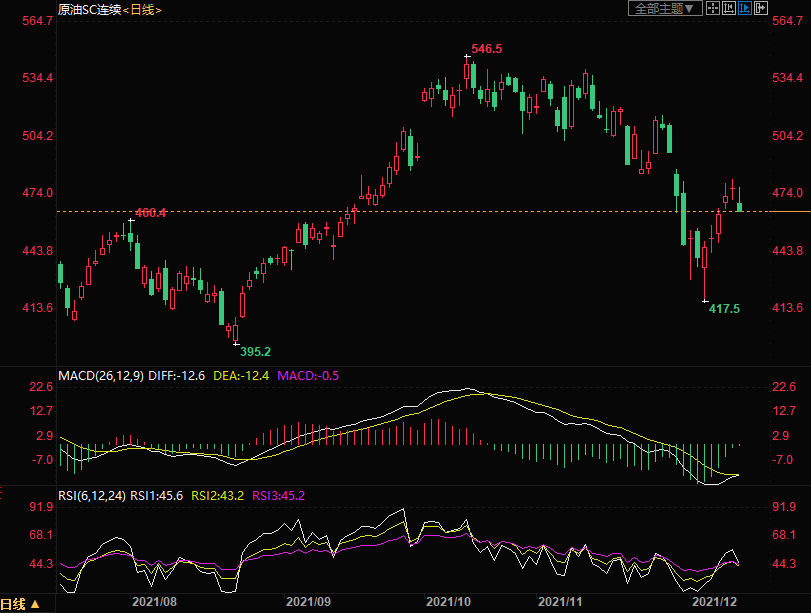This screenshot has height=613, width=811.
Task: Click the 2021/10 date on time axis
Action: (x=449, y=602)
